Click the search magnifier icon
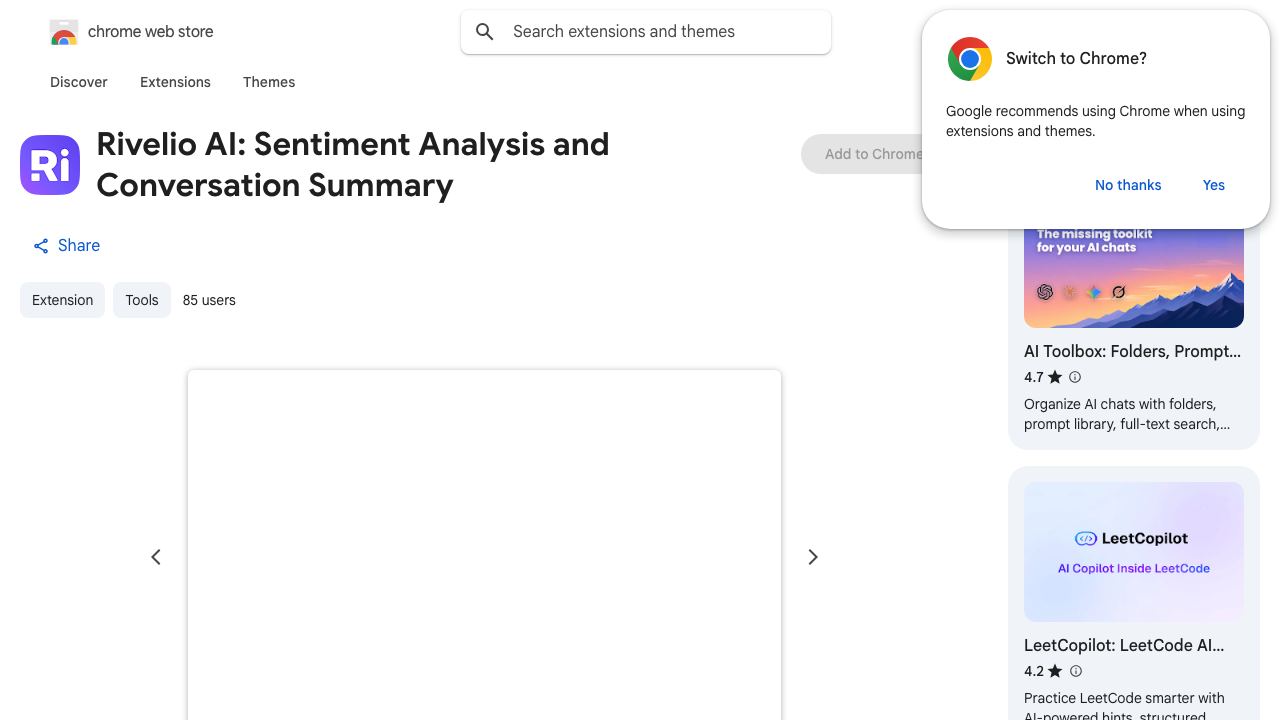 tap(485, 32)
